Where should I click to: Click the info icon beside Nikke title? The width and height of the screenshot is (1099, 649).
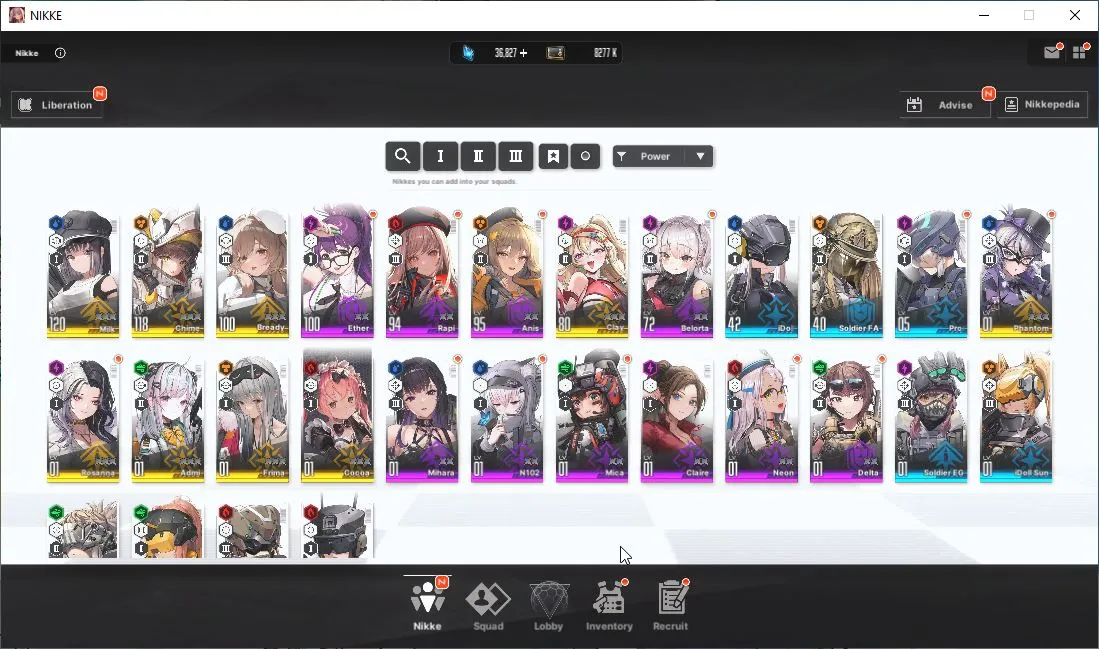[x=60, y=53]
